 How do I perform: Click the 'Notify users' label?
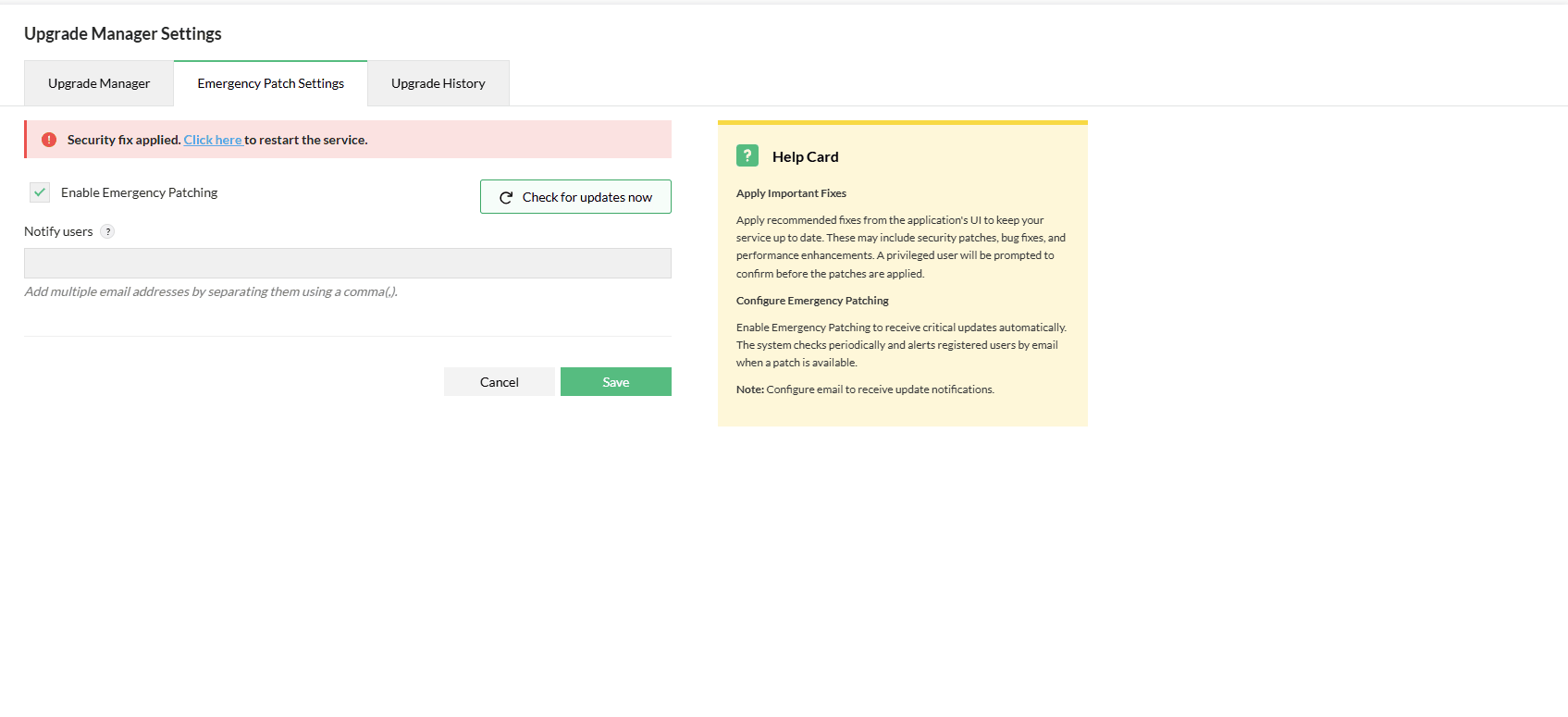pos(58,231)
